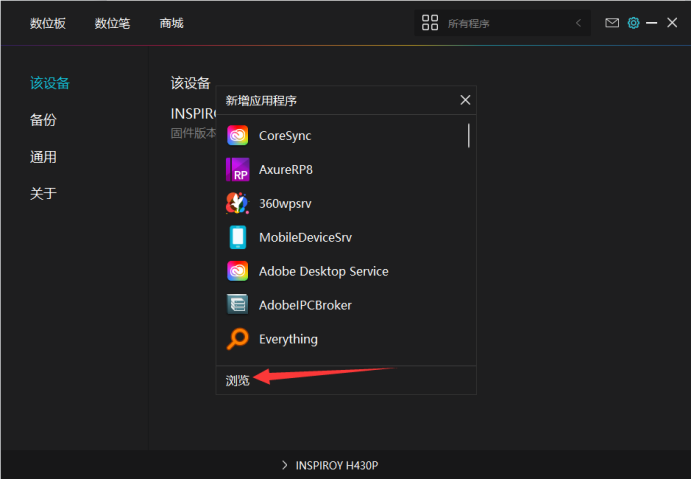
Task: Click the MobileDeviceSrv phone icon
Action: (x=237, y=237)
